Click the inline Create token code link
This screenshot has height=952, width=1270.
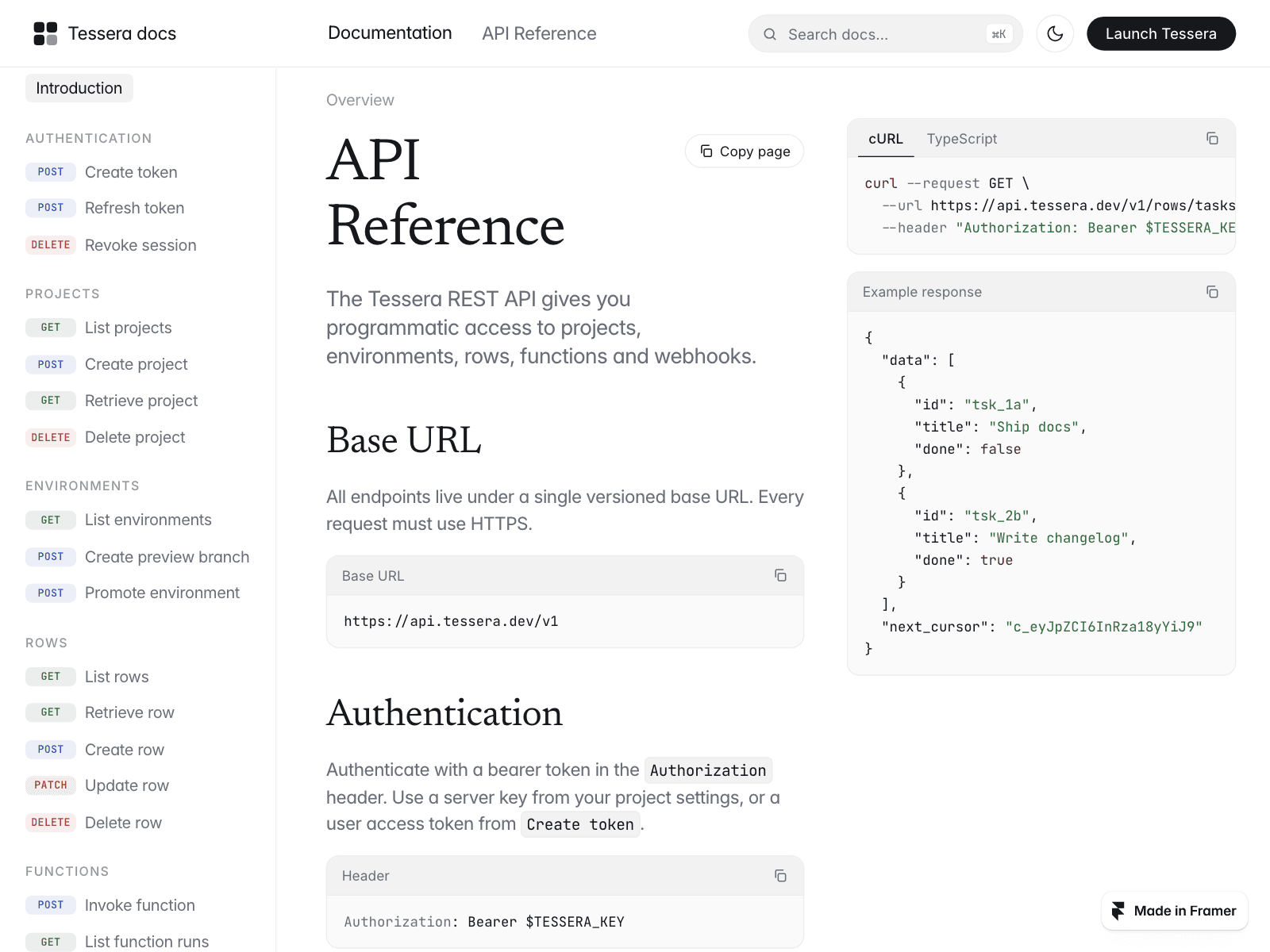pyautogui.click(x=580, y=824)
